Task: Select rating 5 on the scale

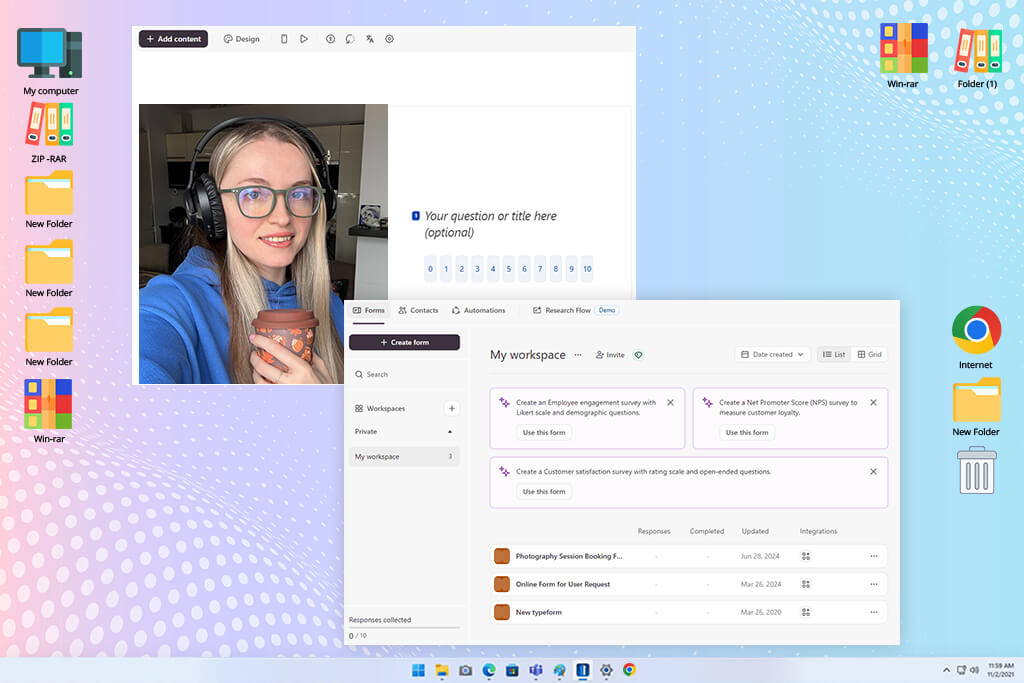Action: point(509,269)
